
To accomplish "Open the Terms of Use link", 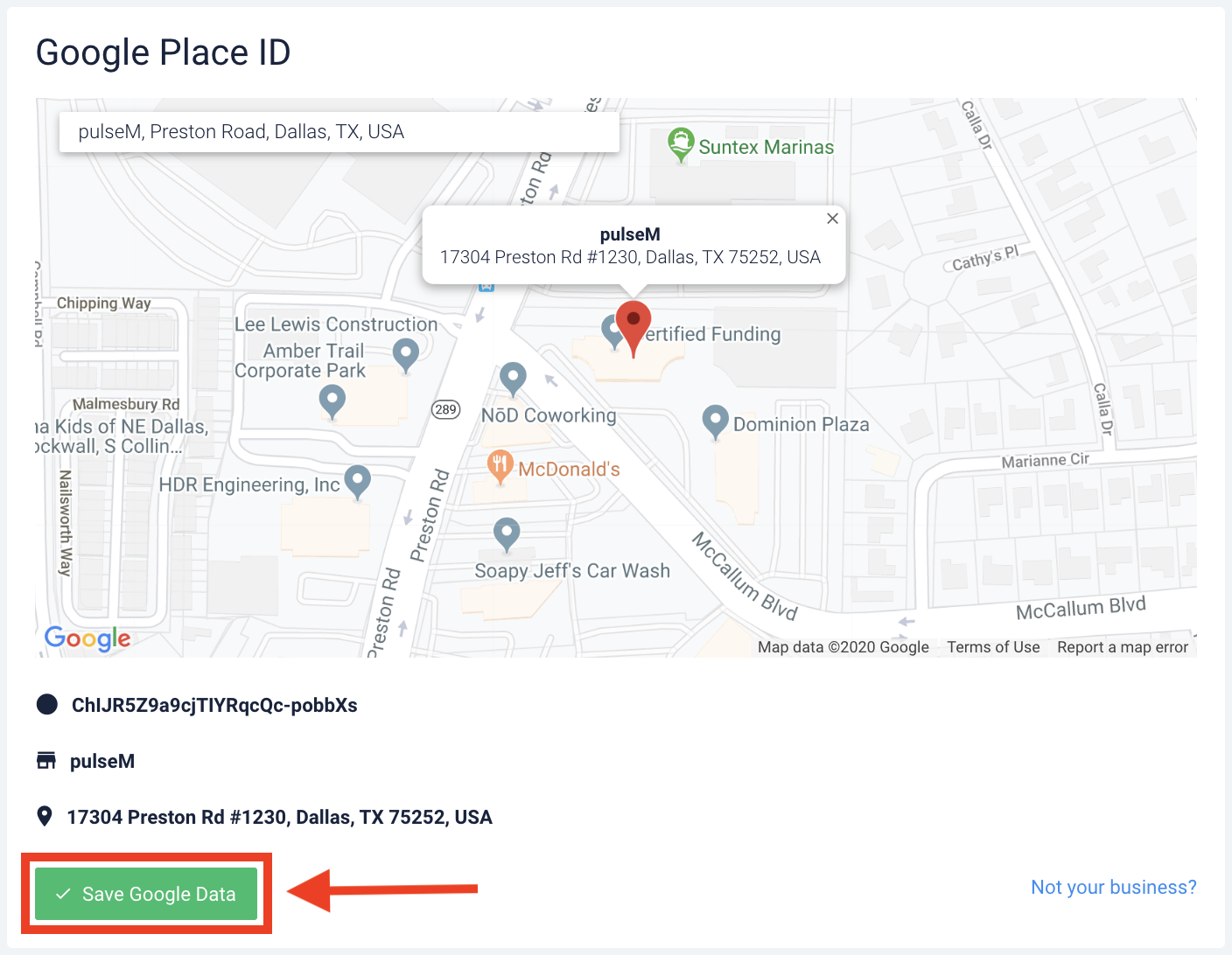I will [993, 647].
